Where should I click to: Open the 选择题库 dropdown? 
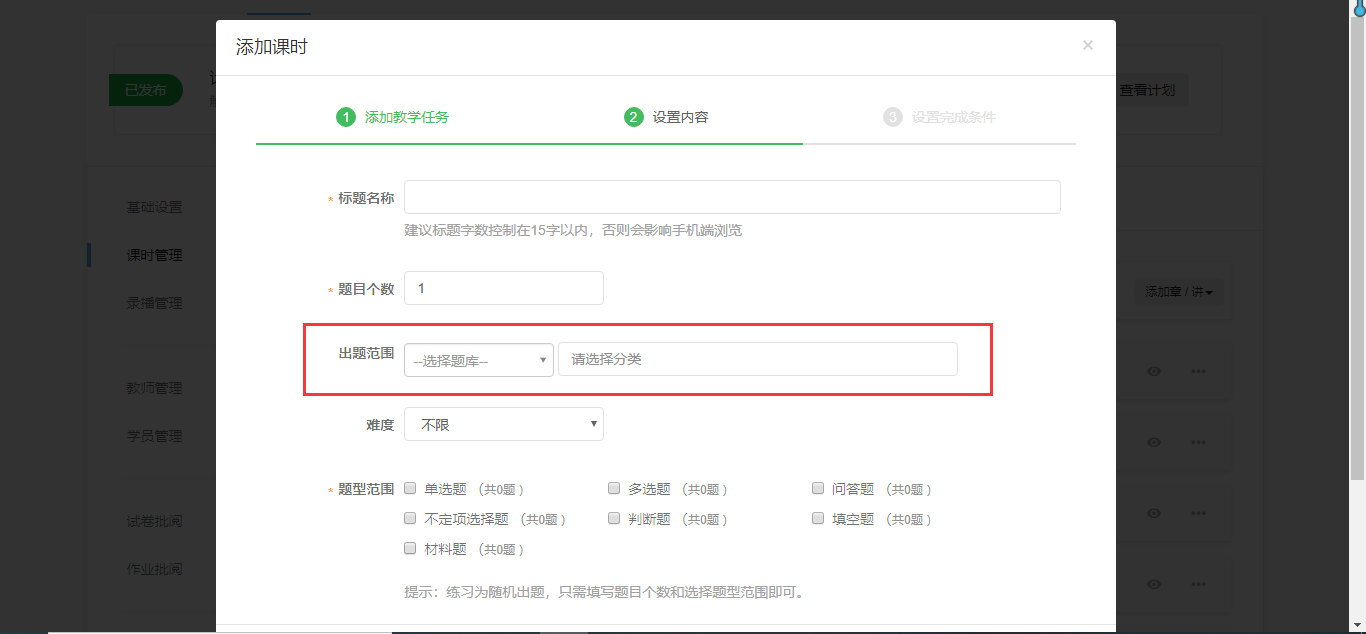(x=478, y=360)
